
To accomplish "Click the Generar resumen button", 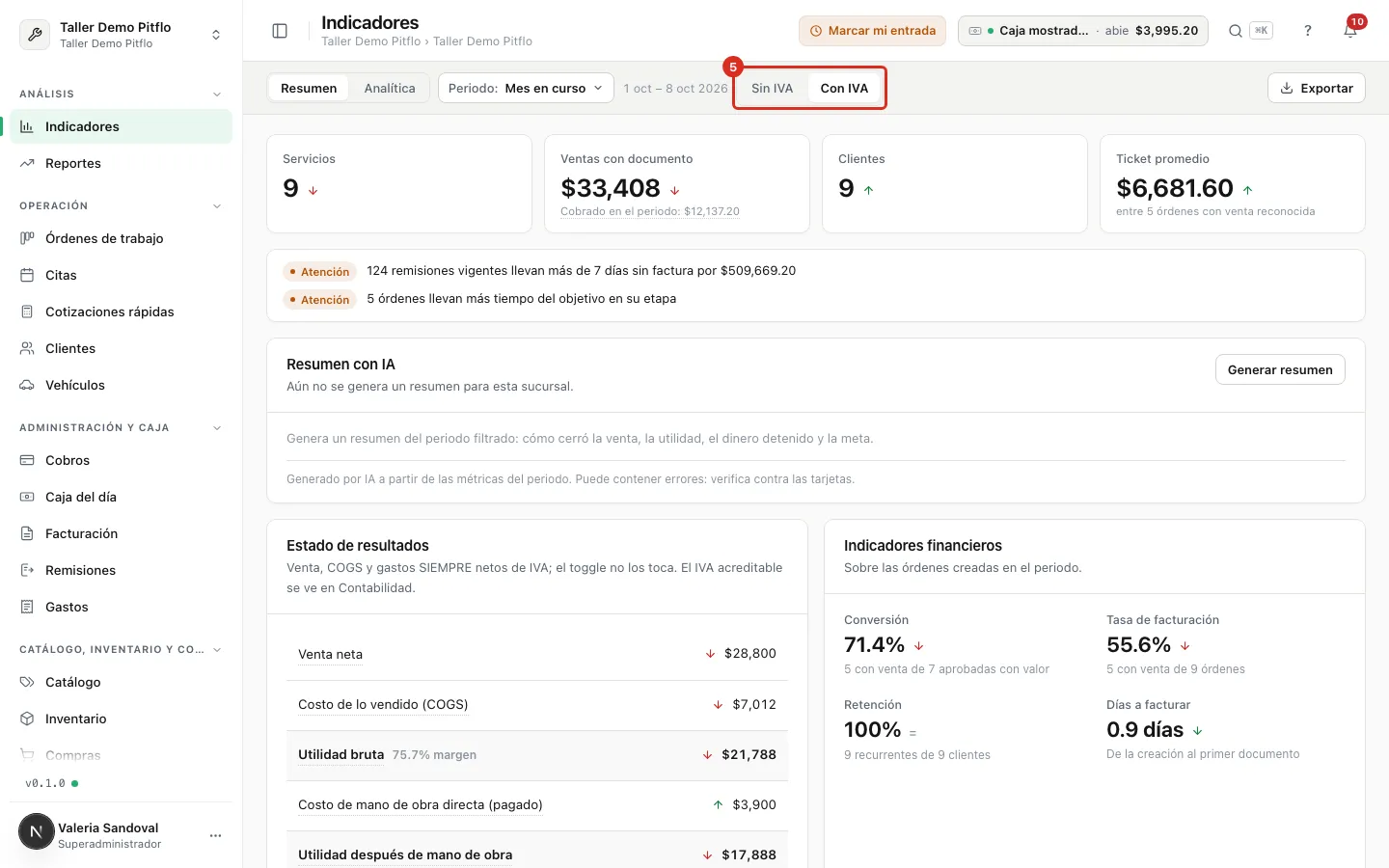I will coord(1280,369).
